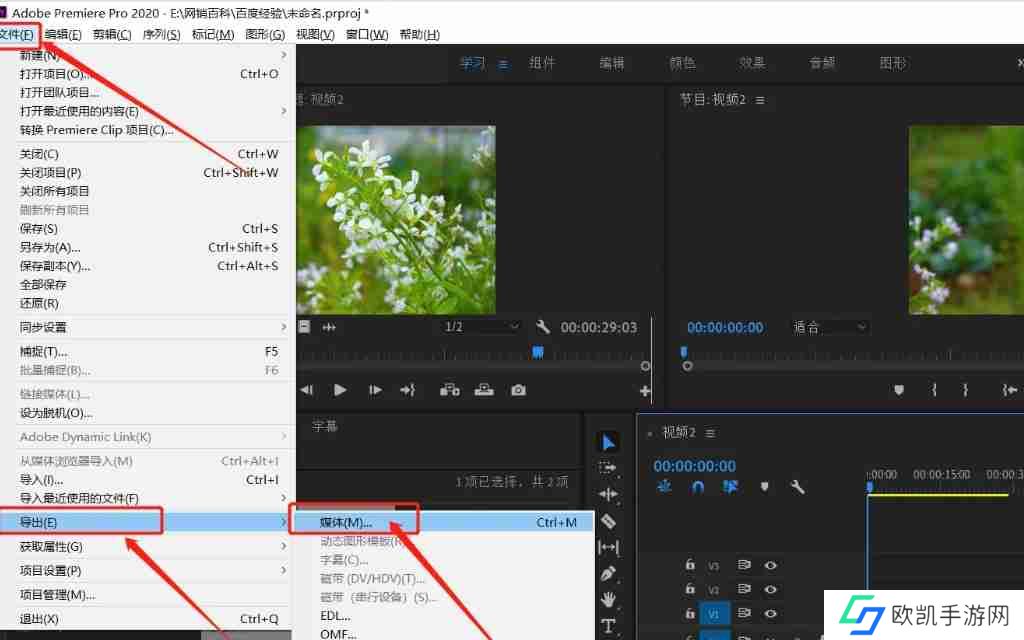
Task: Export a frame using the camera icon
Action: pos(518,390)
